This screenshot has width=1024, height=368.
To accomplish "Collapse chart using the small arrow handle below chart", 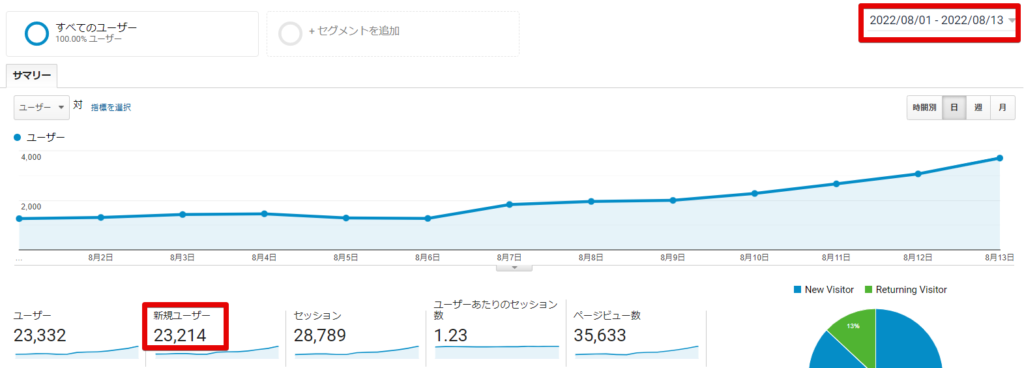I will pyautogui.click(x=514, y=267).
